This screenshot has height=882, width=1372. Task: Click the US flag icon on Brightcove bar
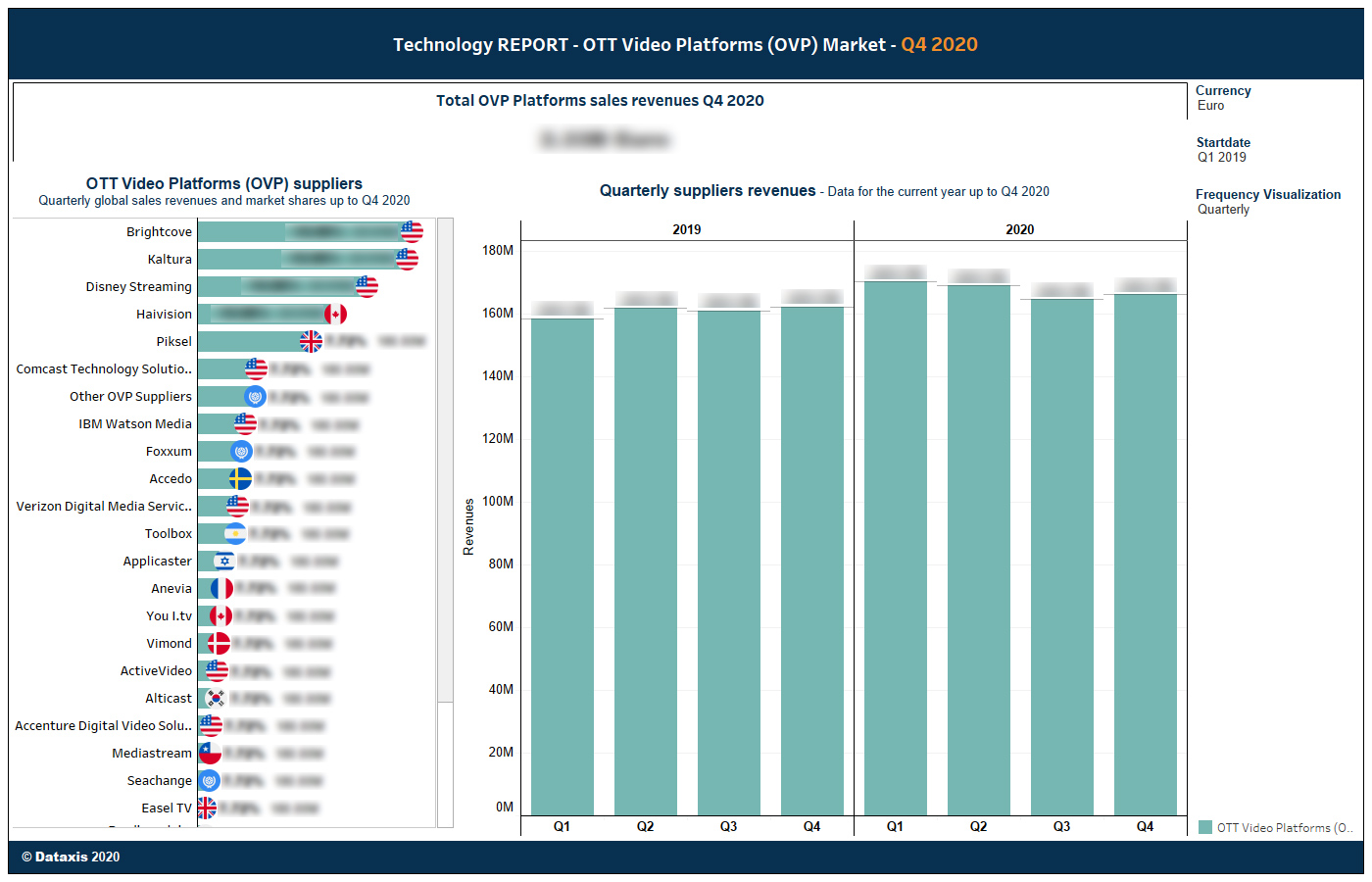point(413,231)
